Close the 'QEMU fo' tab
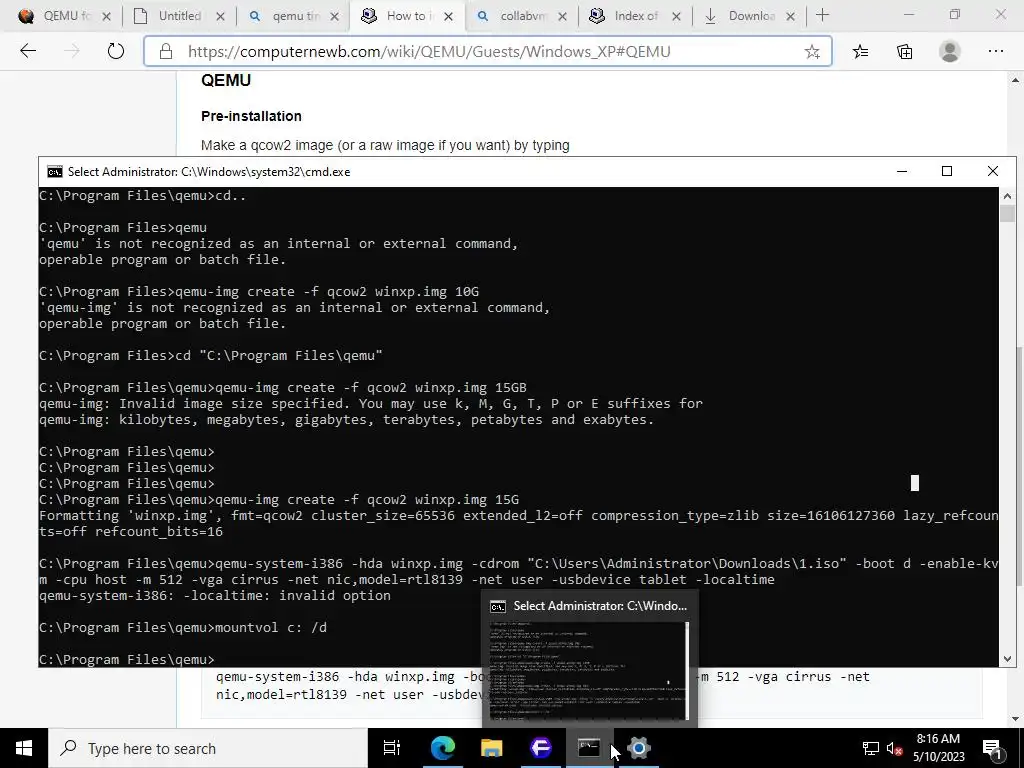Screen dimensions: 1024x768 [x=106, y=16]
